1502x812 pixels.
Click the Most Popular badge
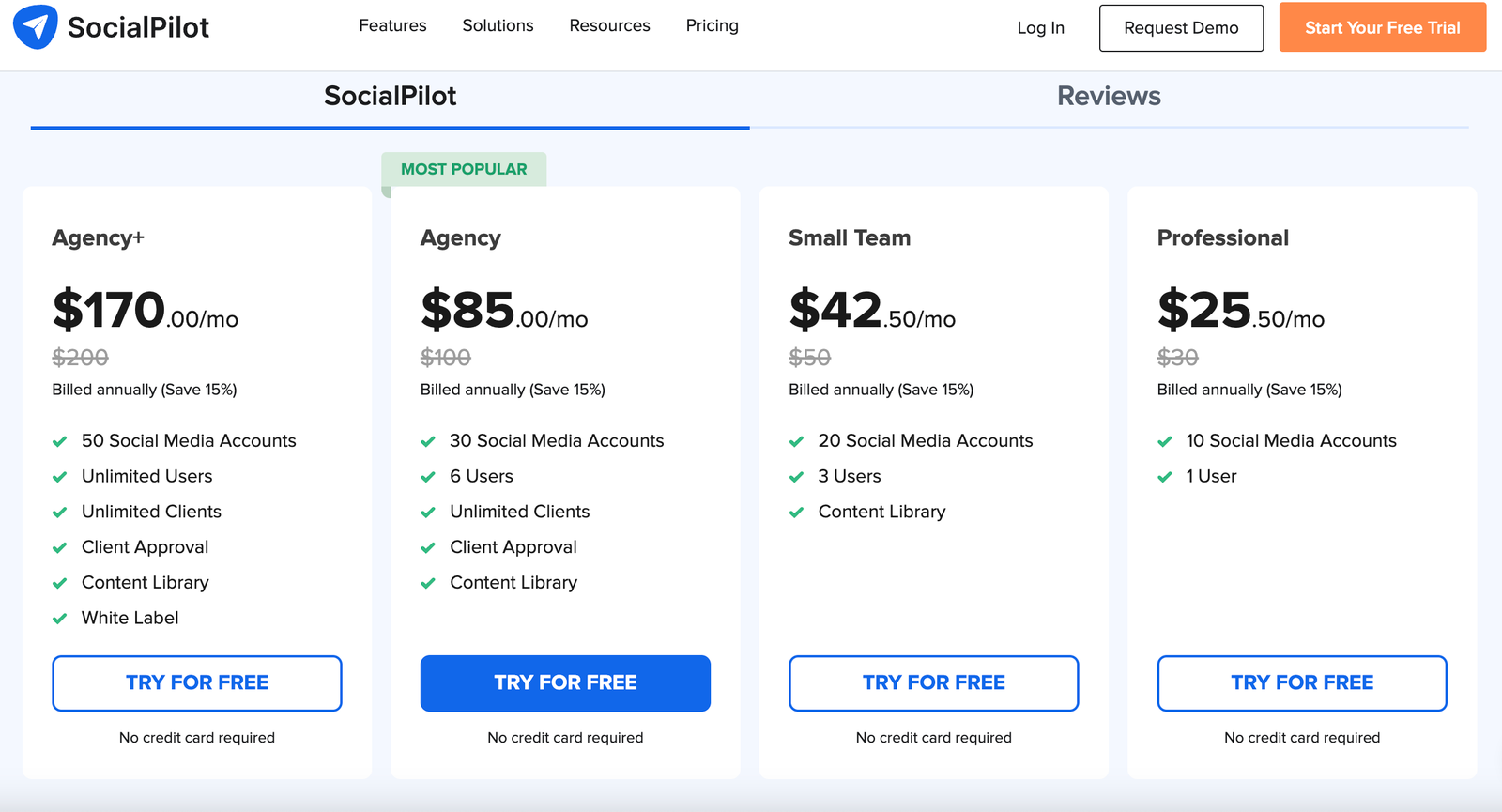pyautogui.click(x=464, y=170)
